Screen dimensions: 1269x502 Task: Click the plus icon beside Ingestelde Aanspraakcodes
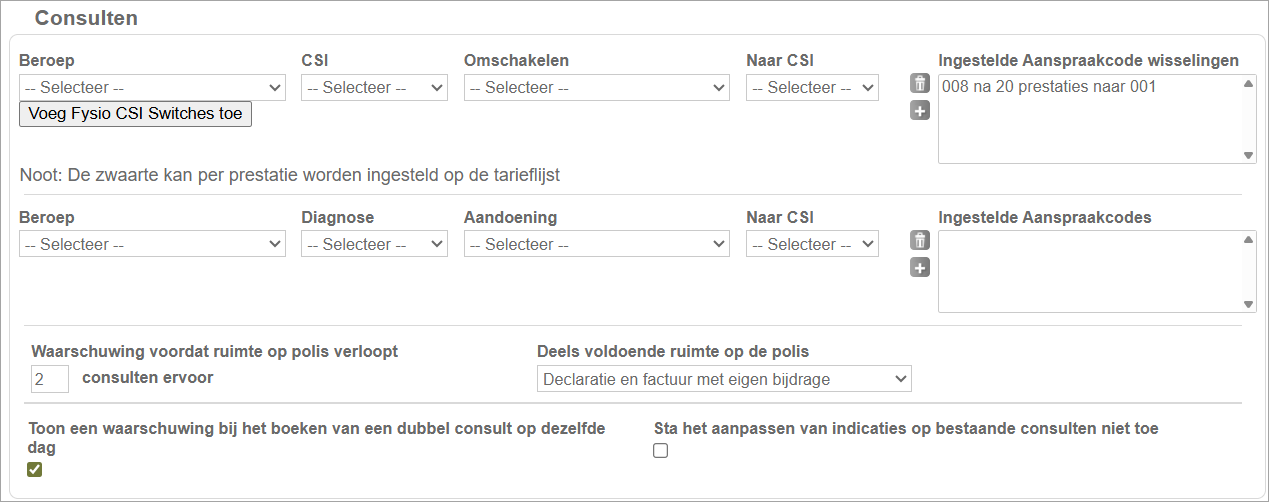[920, 267]
